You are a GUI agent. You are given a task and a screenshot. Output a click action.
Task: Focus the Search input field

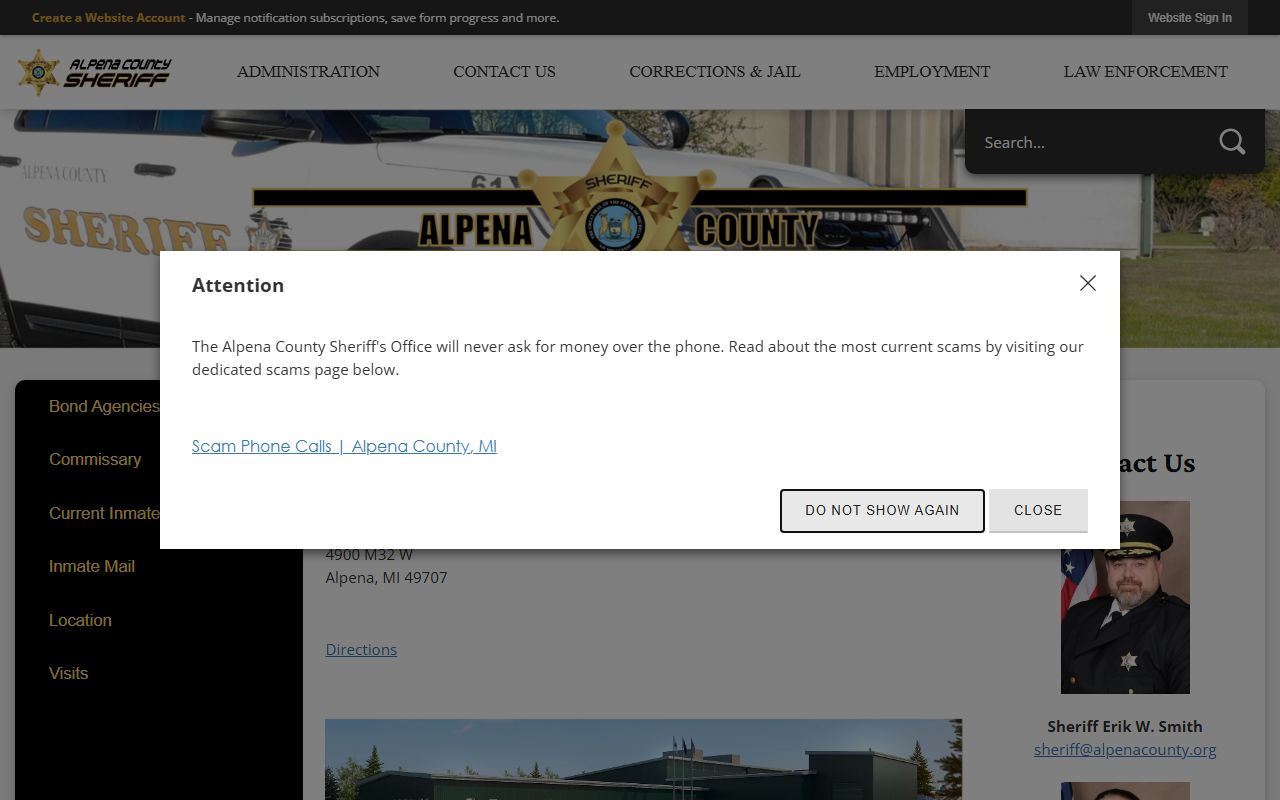point(1090,142)
